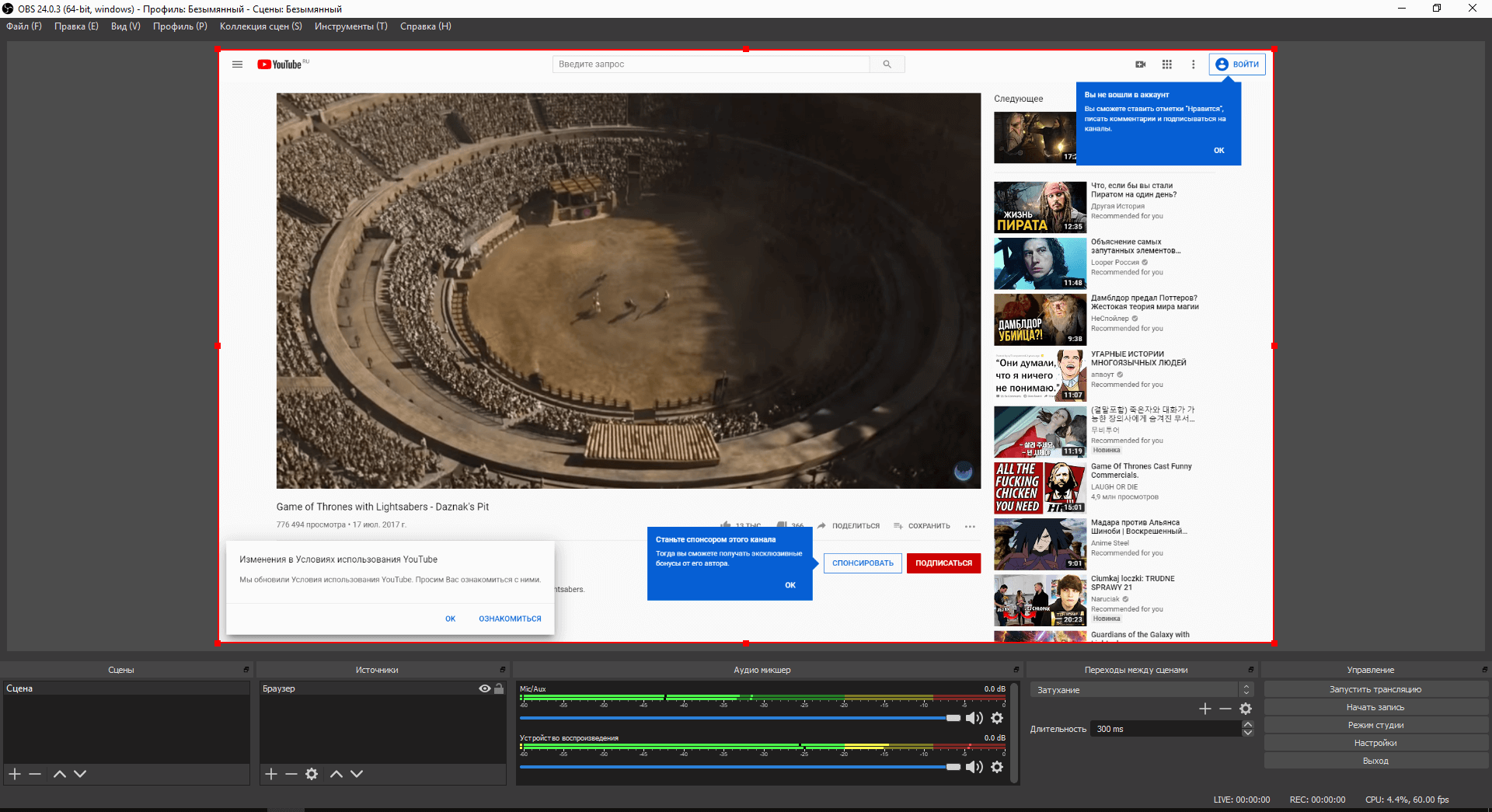The image size is (1492, 812).
Task: Open Инструменты menu
Action: 351,26
